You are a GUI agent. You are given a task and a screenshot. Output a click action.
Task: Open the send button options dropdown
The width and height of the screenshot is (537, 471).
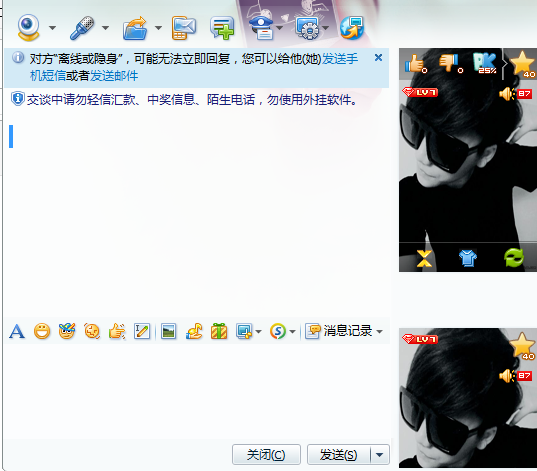coord(379,455)
